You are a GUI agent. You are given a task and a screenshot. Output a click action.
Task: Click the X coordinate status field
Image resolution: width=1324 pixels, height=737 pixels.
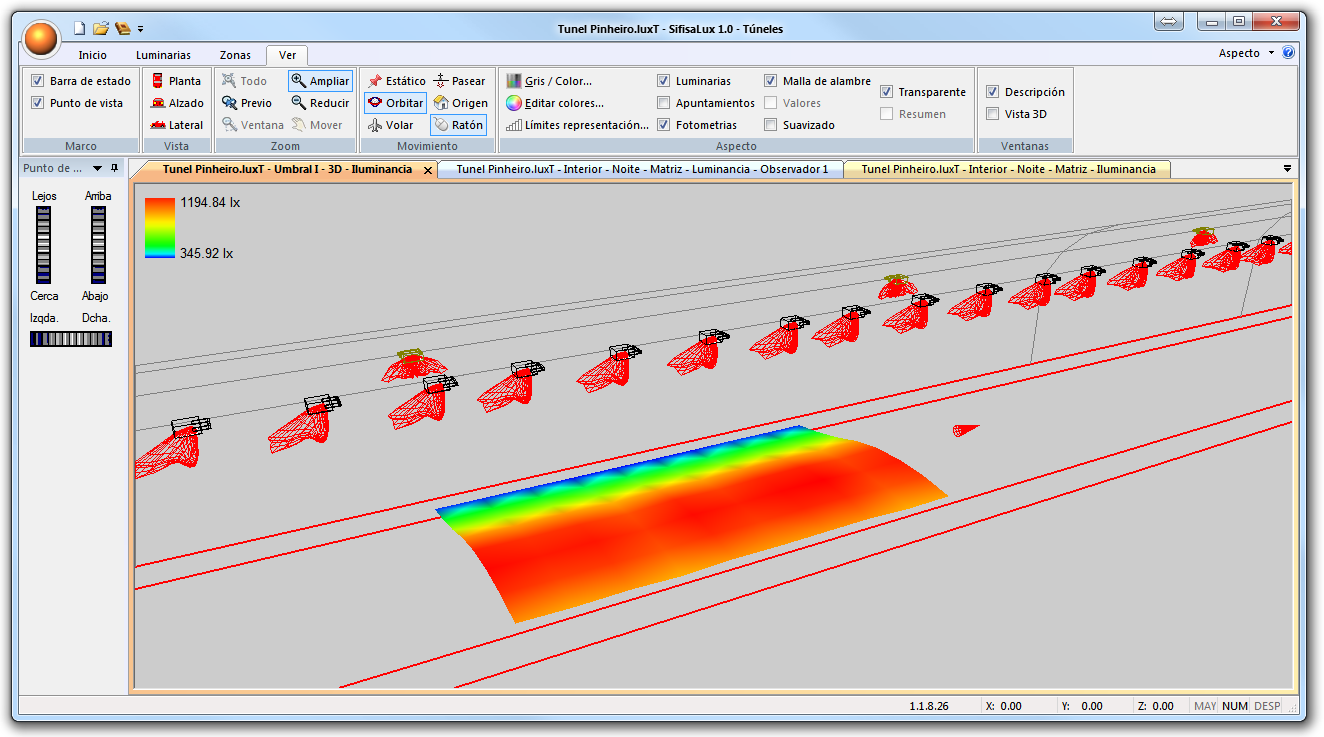[1017, 706]
